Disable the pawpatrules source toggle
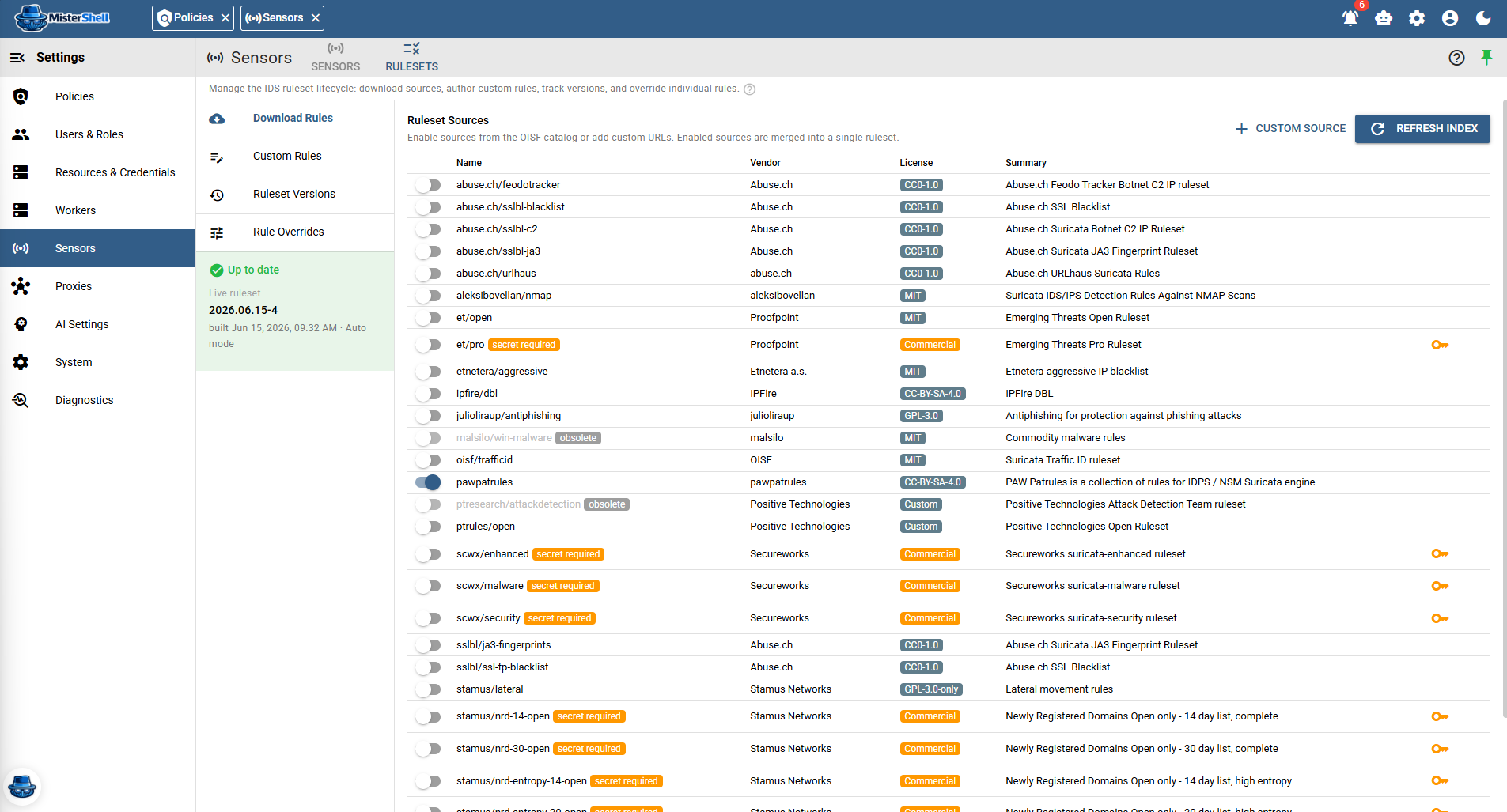 click(x=428, y=482)
